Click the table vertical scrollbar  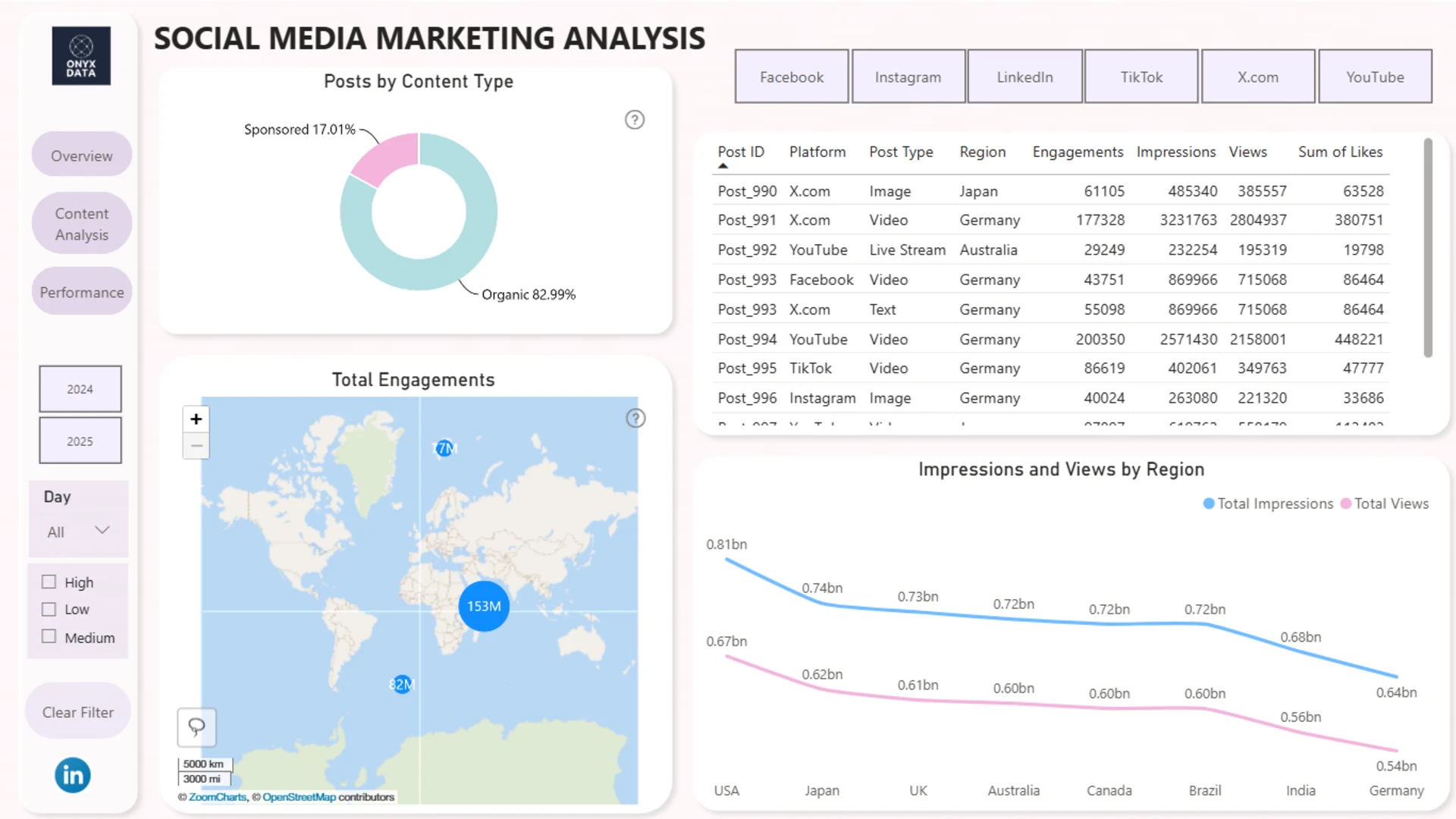[x=1428, y=247]
